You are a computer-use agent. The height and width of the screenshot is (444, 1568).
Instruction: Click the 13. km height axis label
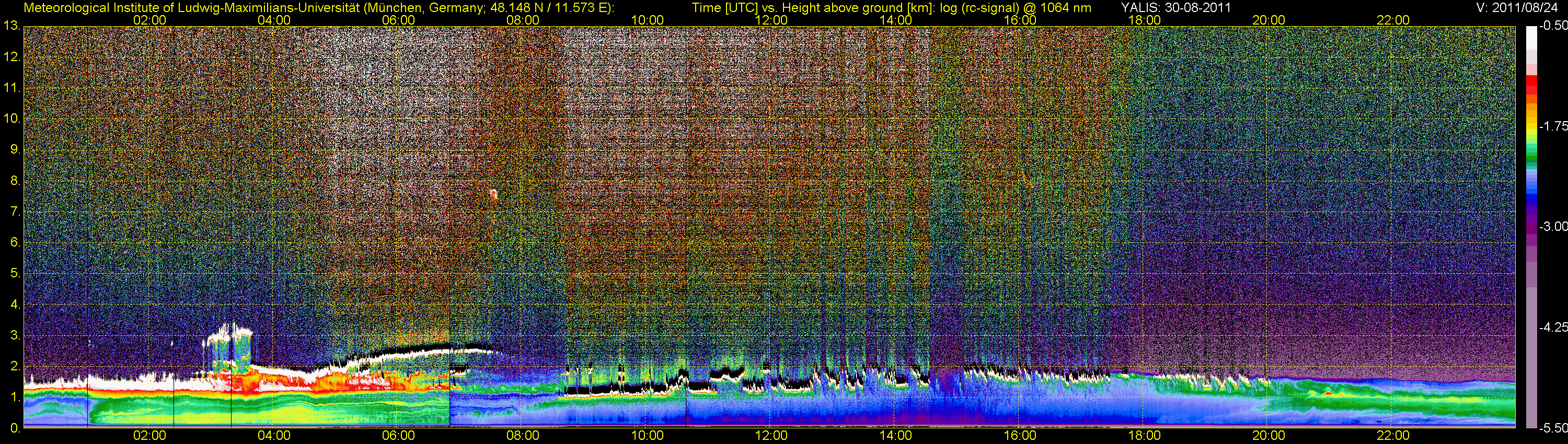point(11,26)
